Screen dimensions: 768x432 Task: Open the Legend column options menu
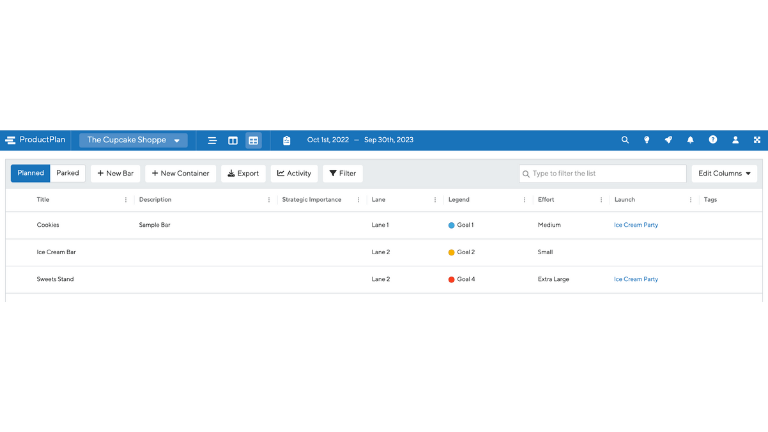(524, 200)
